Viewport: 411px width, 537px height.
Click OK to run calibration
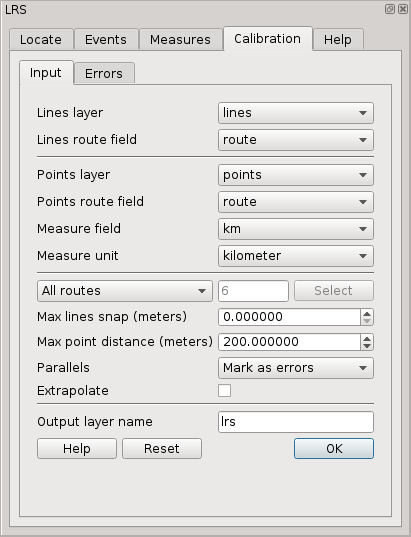(x=334, y=449)
